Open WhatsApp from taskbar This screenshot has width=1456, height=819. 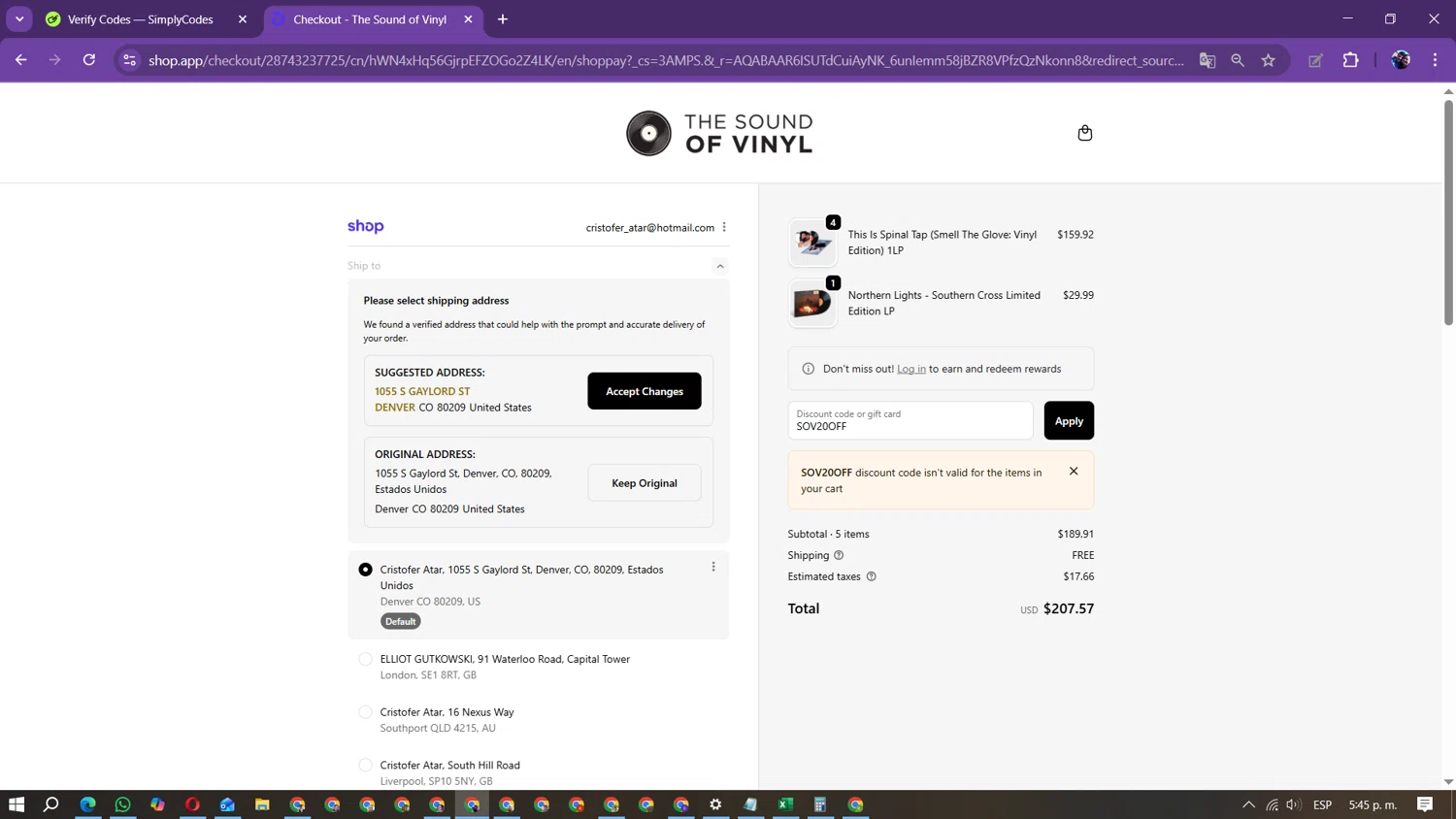[122, 804]
